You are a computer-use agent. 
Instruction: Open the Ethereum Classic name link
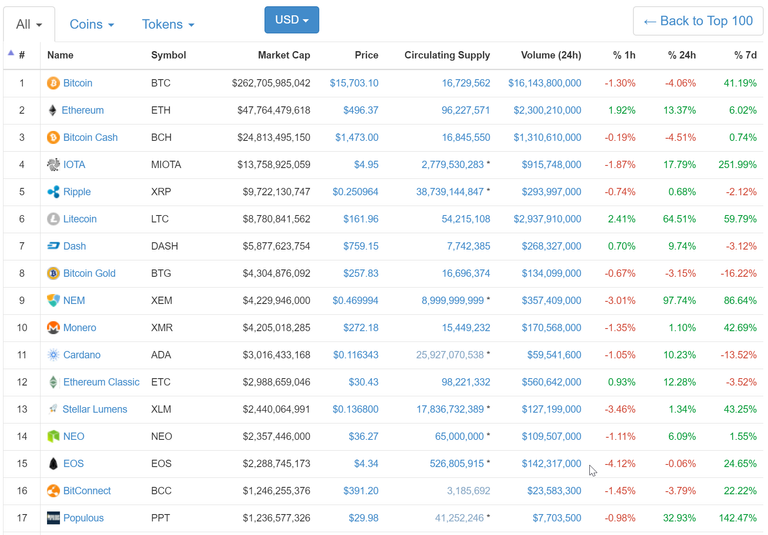pyautogui.click(x=101, y=382)
